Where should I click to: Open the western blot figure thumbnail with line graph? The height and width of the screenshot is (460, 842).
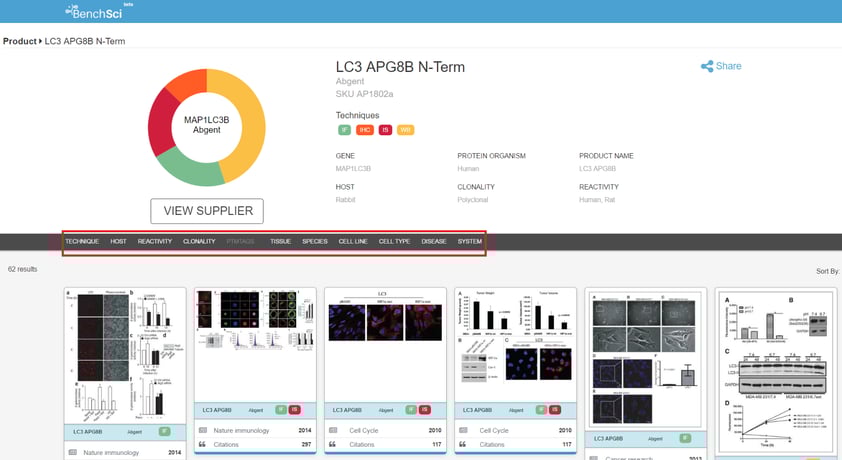[x=776, y=372]
